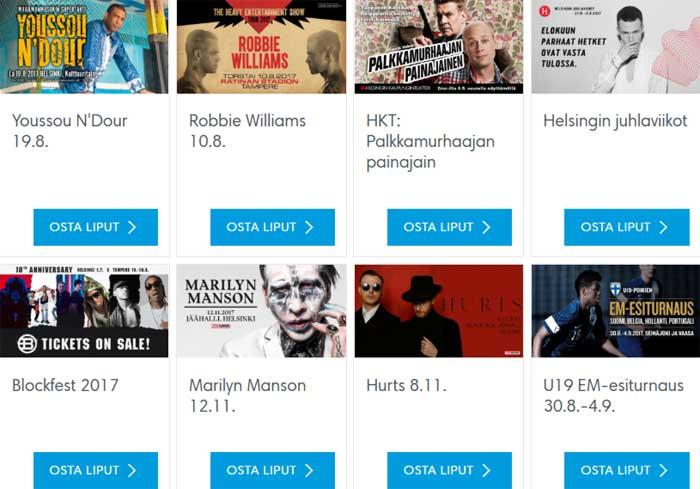Open the red Hurts concert banner
Screen dimensions: 700x489
tap(439, 311)
